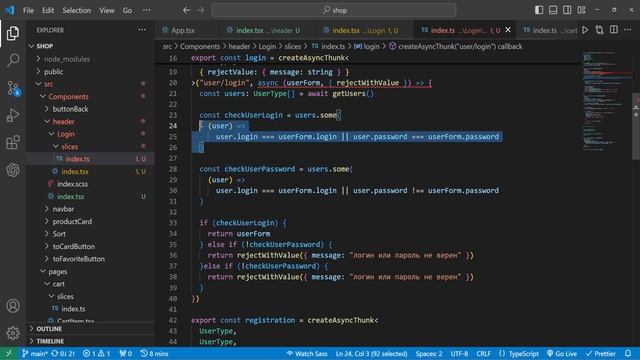Screen dimensions: 640x360
Task: Open Source Control view in activity bar
Action: pos(13,88)
